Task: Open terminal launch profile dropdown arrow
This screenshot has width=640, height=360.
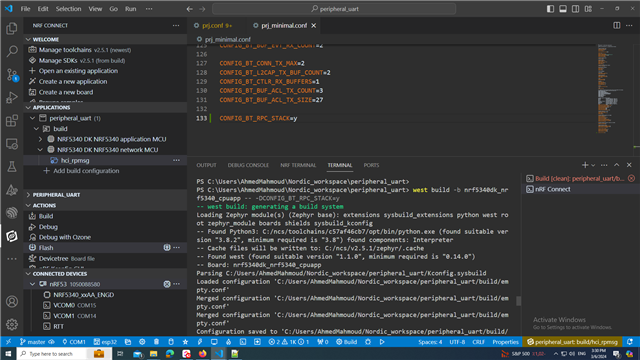Action: tap(593, 165)
